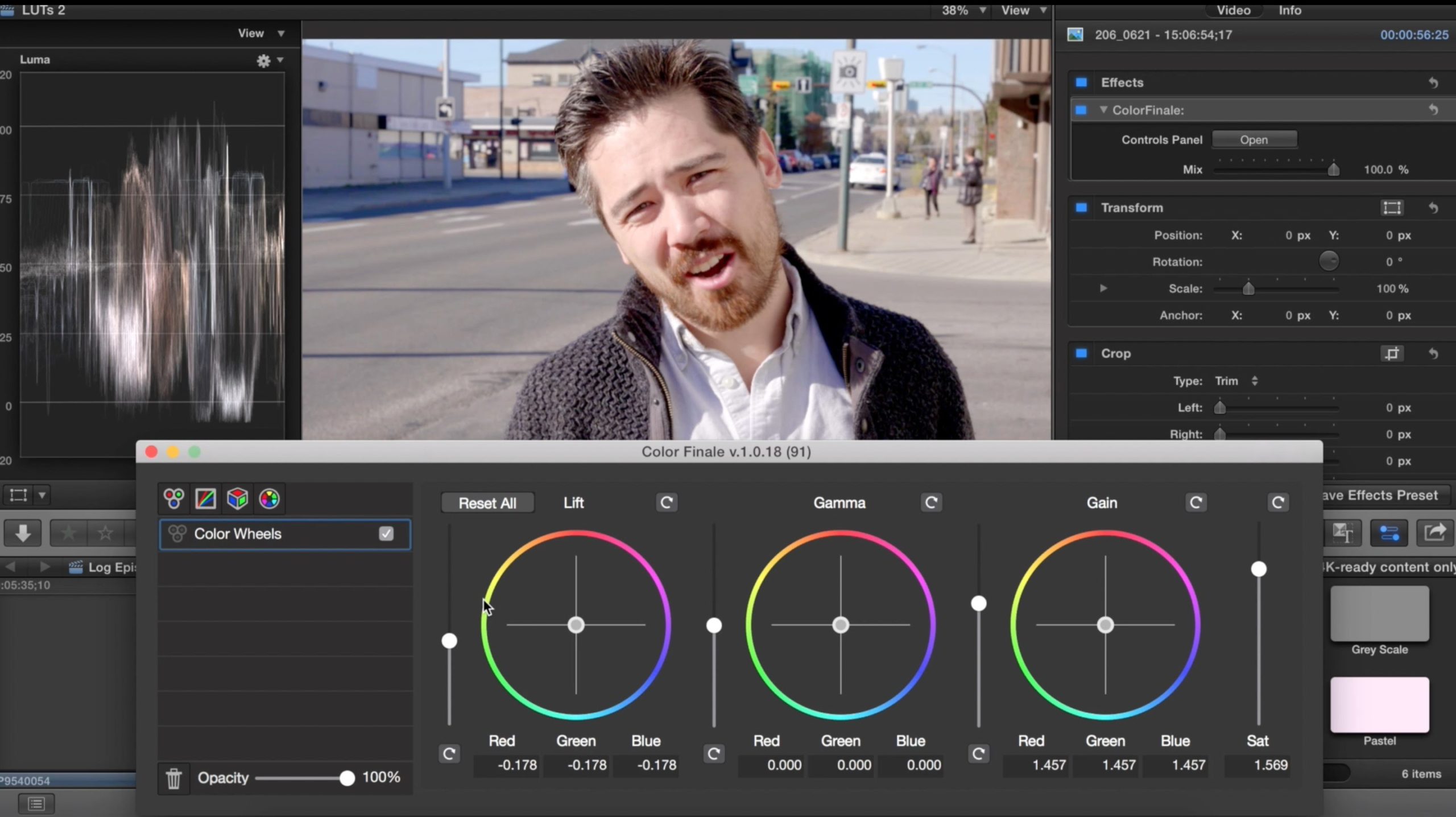
Task: Click the share/export icon at bottom right
Action: coord(1436,533)
